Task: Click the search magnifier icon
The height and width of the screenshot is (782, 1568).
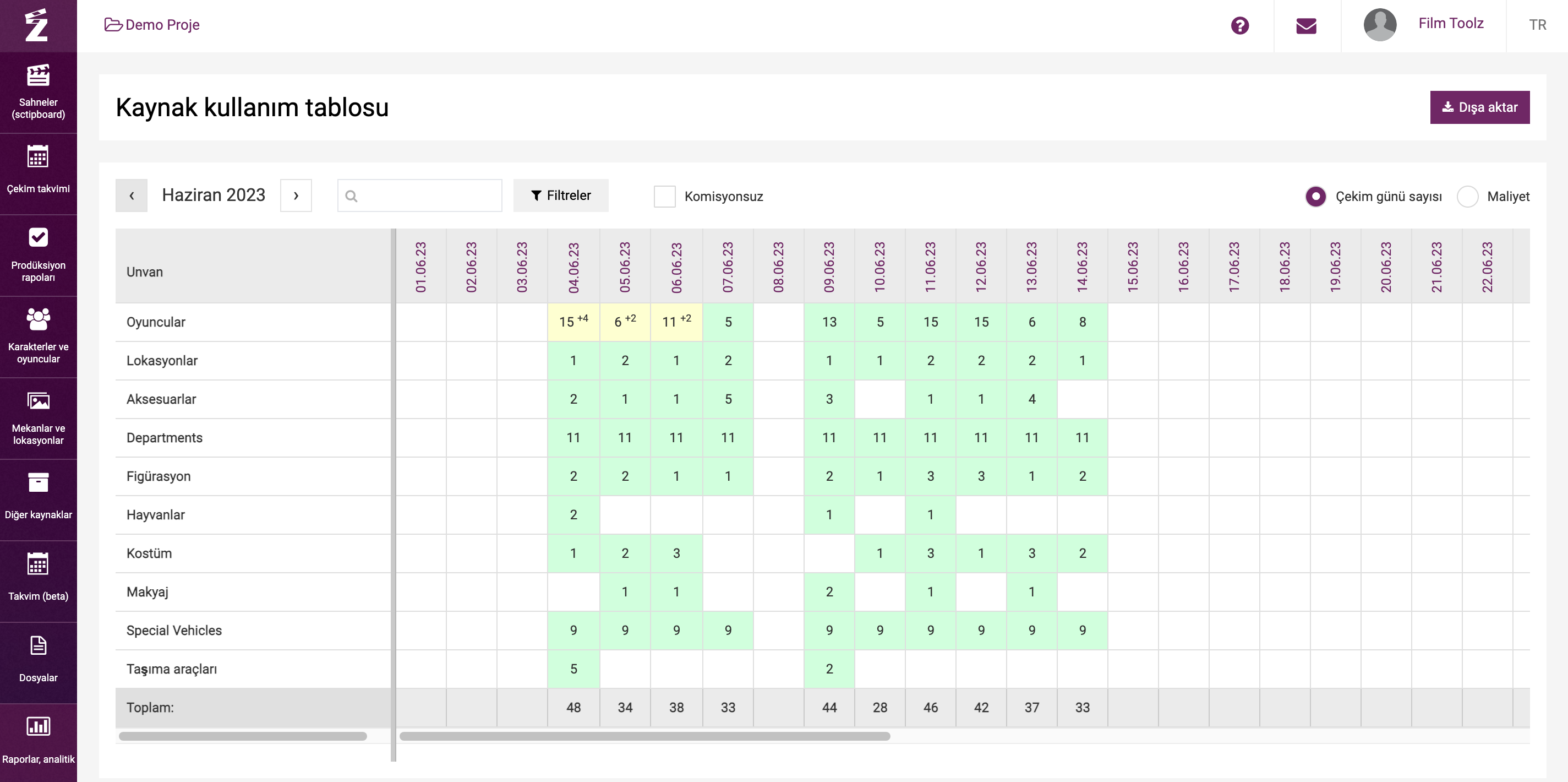Action: (x=351, y=196)
